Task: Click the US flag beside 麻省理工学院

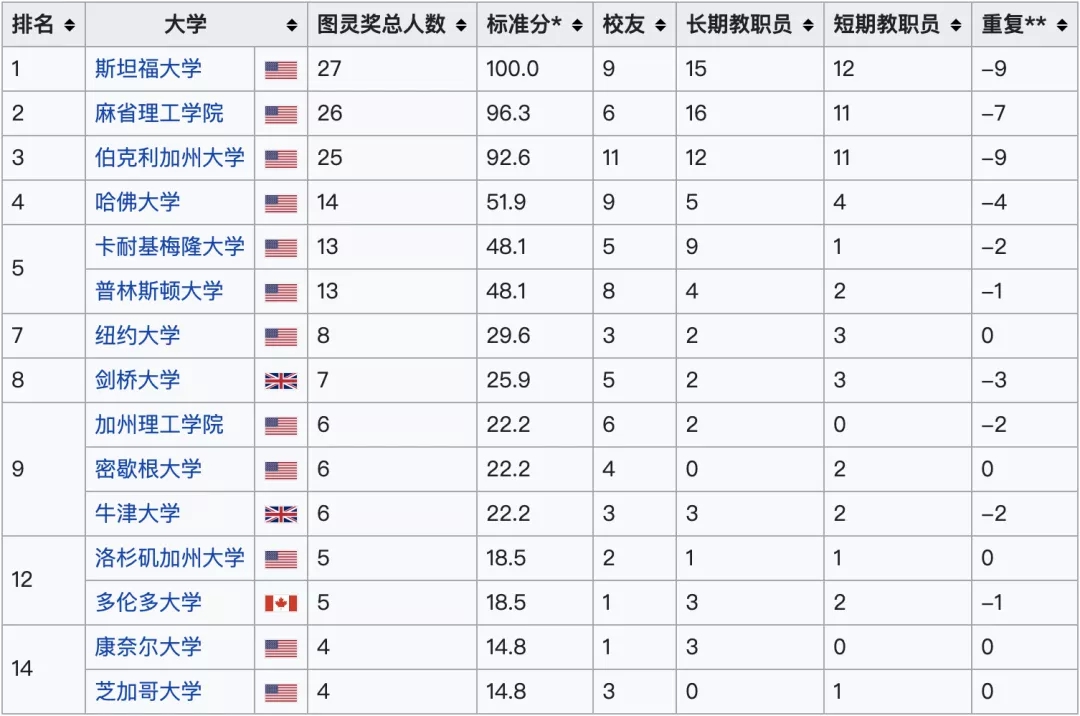Action: pyautogui.click(x=281, y=114)
